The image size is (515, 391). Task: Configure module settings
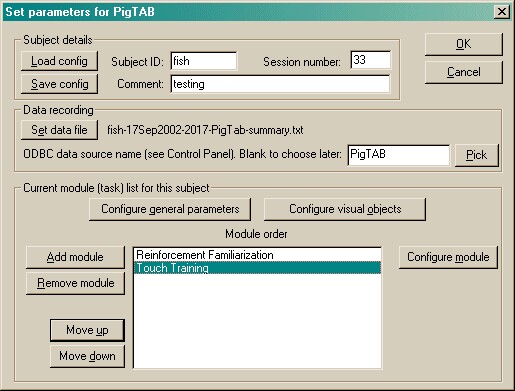point(448,257)
